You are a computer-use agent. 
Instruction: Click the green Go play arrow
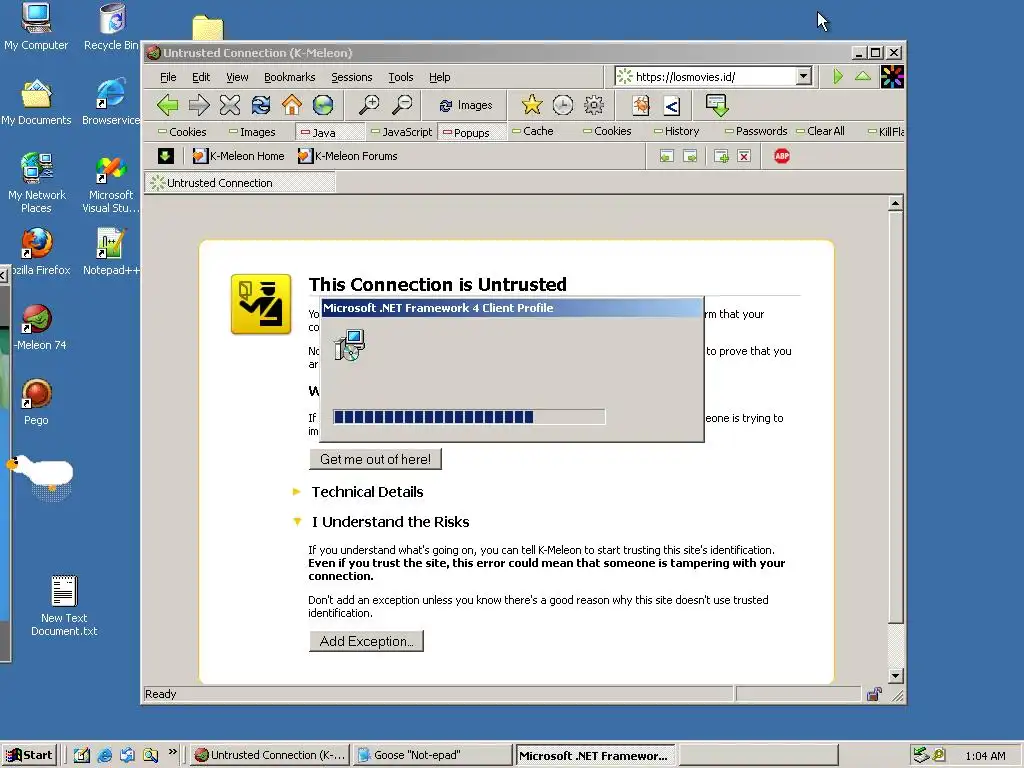pos(838,76)
